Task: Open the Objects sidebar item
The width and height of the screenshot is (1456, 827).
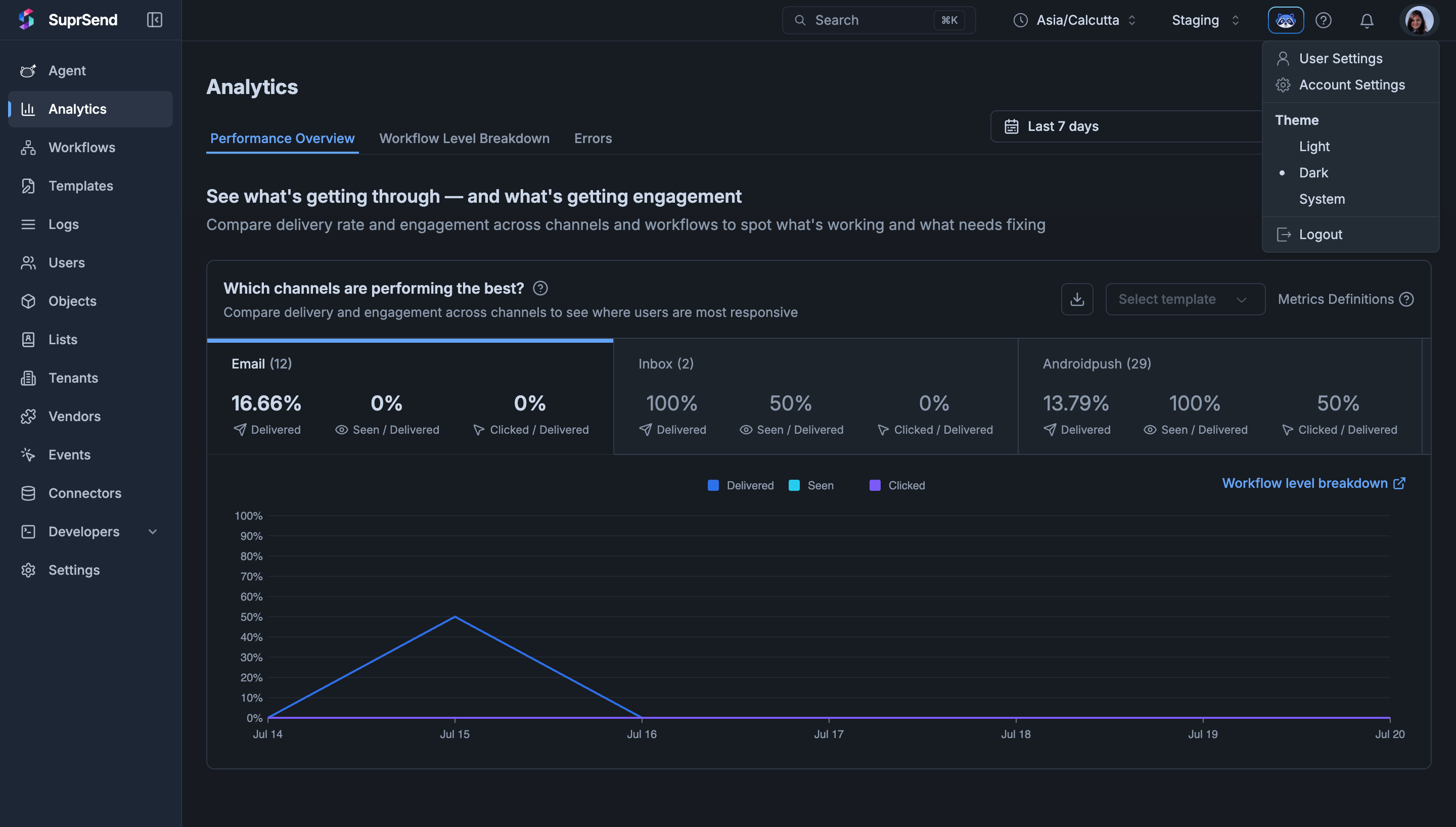Action: 90,301
